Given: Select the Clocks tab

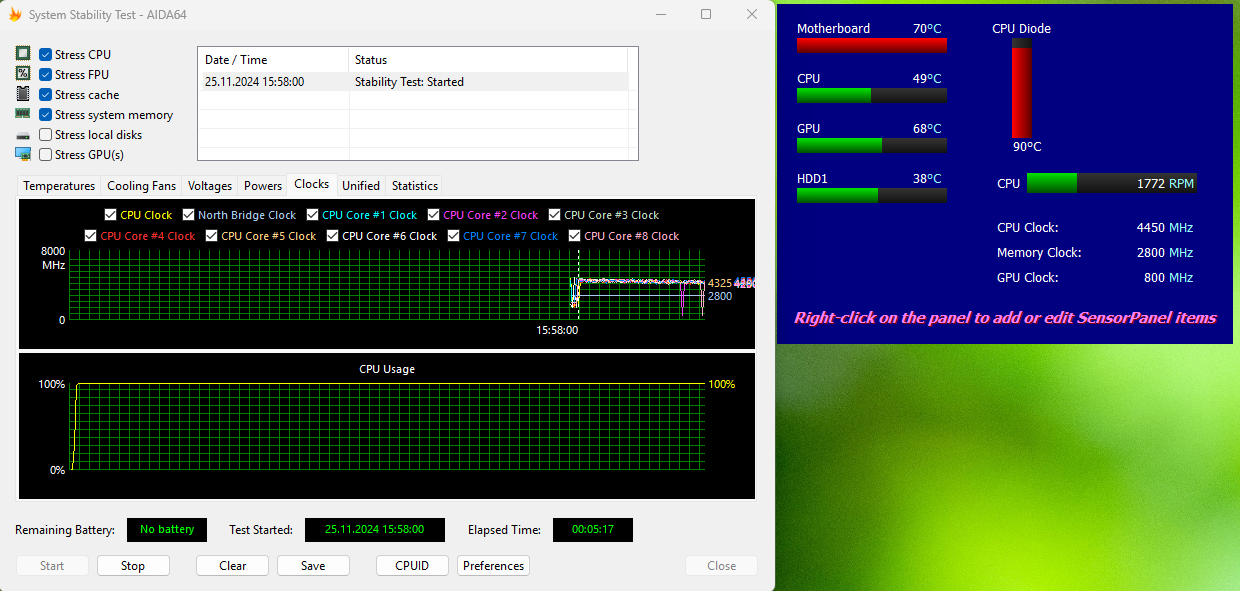Looking at the screenshot, I should point(312,184).
